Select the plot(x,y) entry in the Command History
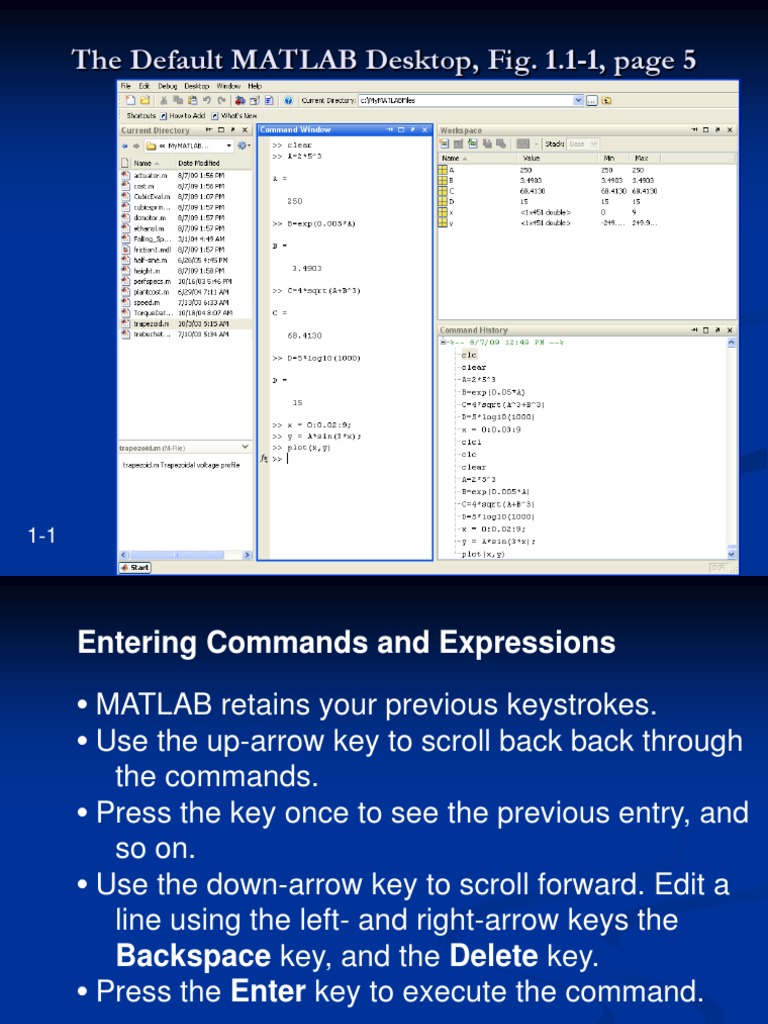The width and height of the screenshot is (768, 1024). [483, 554]
